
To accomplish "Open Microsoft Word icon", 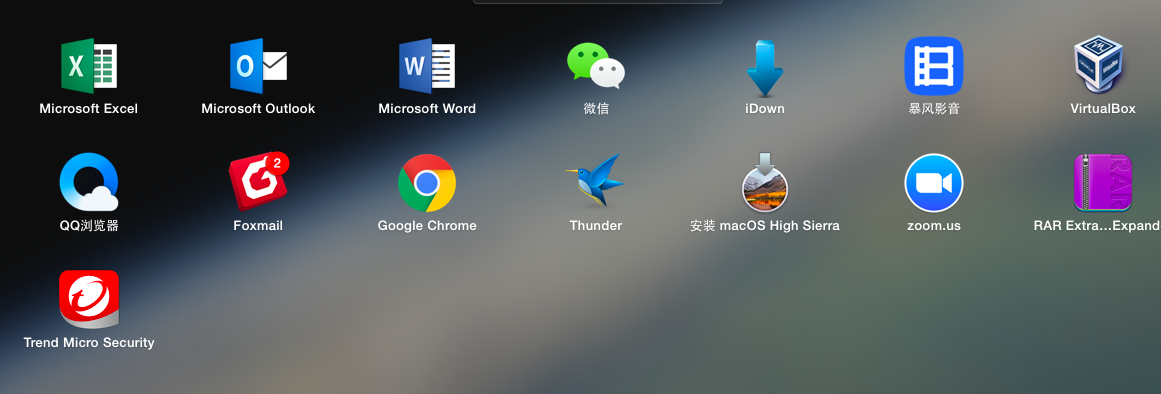I will pos(427,66).
